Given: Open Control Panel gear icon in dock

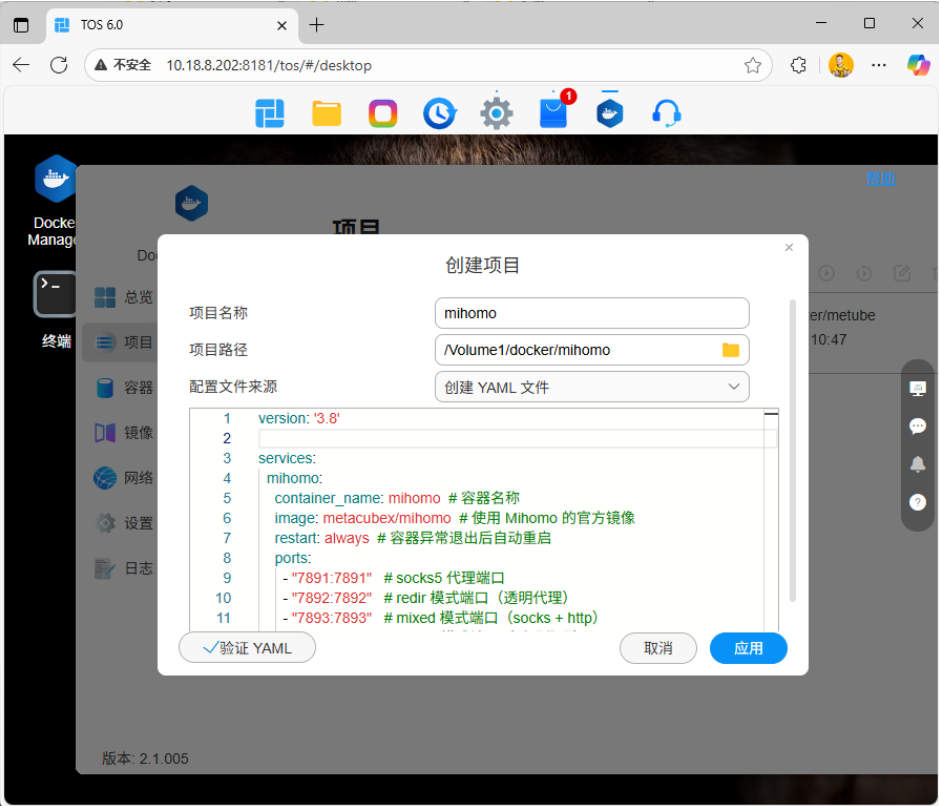Looking at the screenshot, I should point(496,113).
